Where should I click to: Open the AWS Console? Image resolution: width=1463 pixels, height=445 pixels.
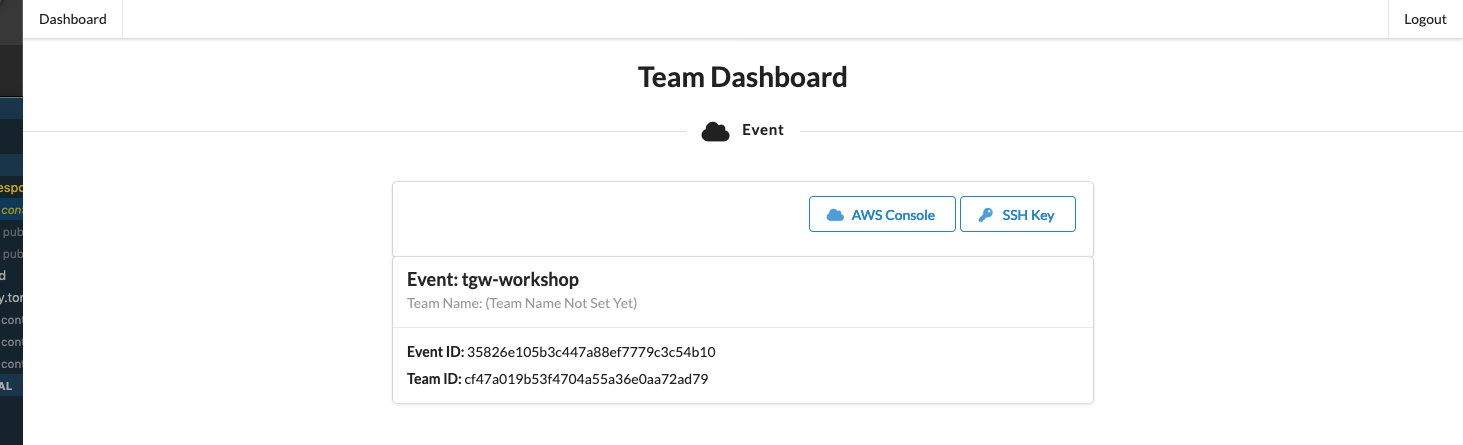coord(881,215)
